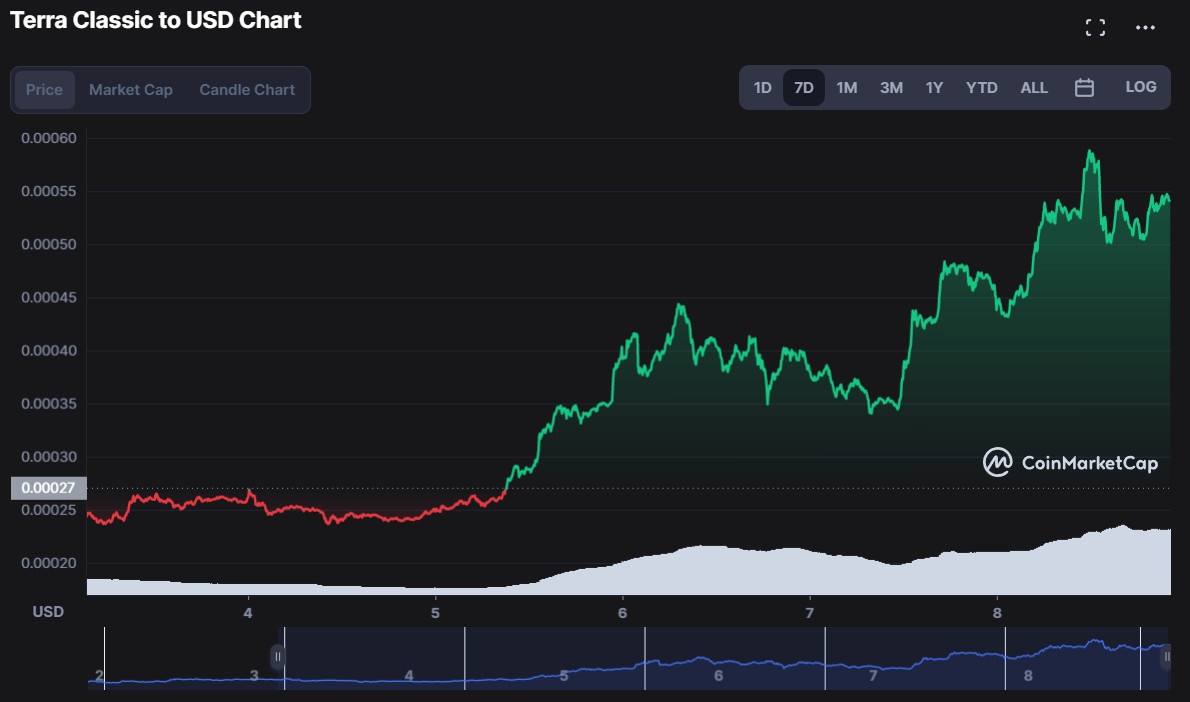Select the 1Y time range
The height and width of the screenshot is (702, 1190).
tap(934, 88)
